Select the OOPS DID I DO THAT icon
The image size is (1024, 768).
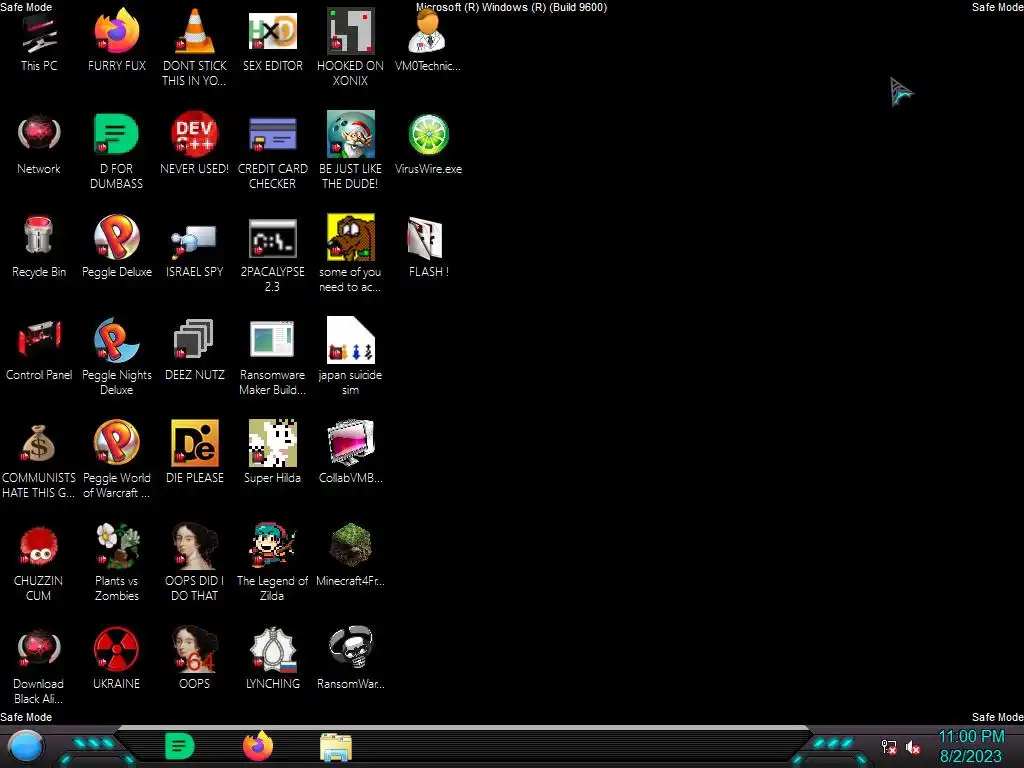194,545
